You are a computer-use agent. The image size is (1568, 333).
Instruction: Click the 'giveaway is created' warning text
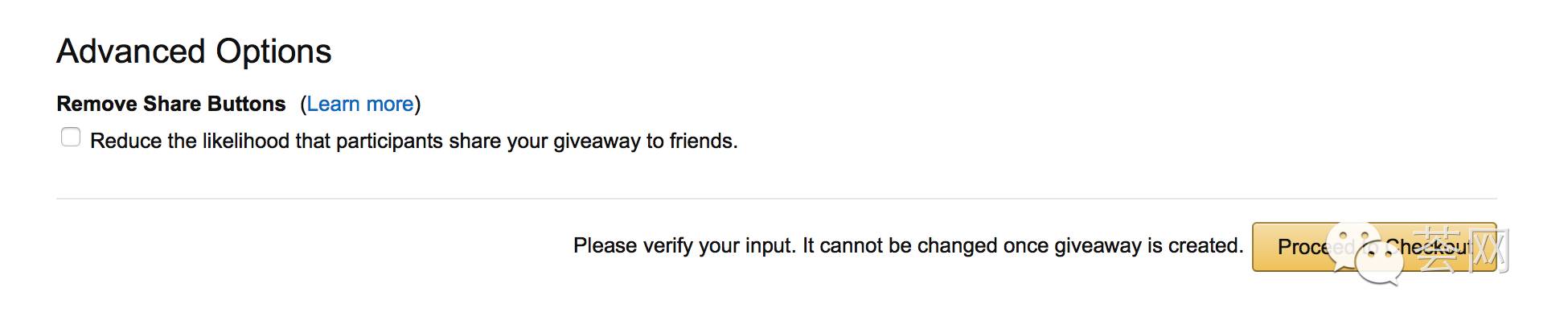pos(1148,245)
